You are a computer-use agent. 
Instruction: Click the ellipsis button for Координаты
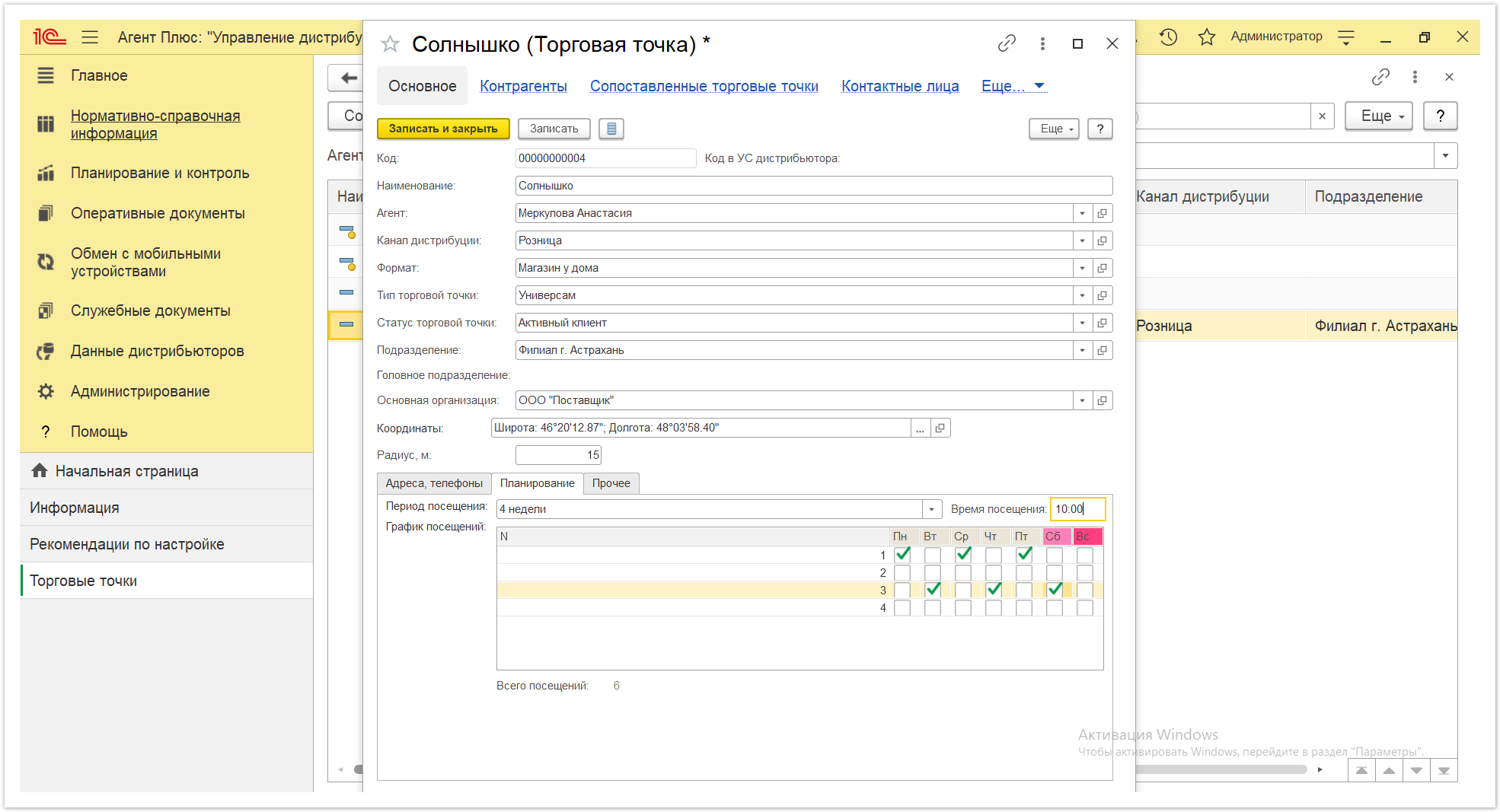920,428
